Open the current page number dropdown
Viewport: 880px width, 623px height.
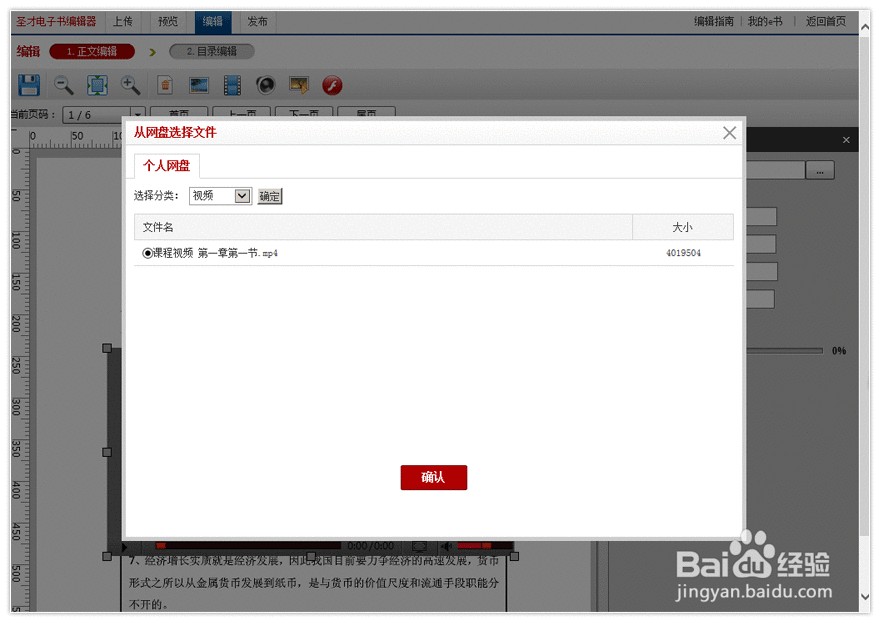coord(138,113)
